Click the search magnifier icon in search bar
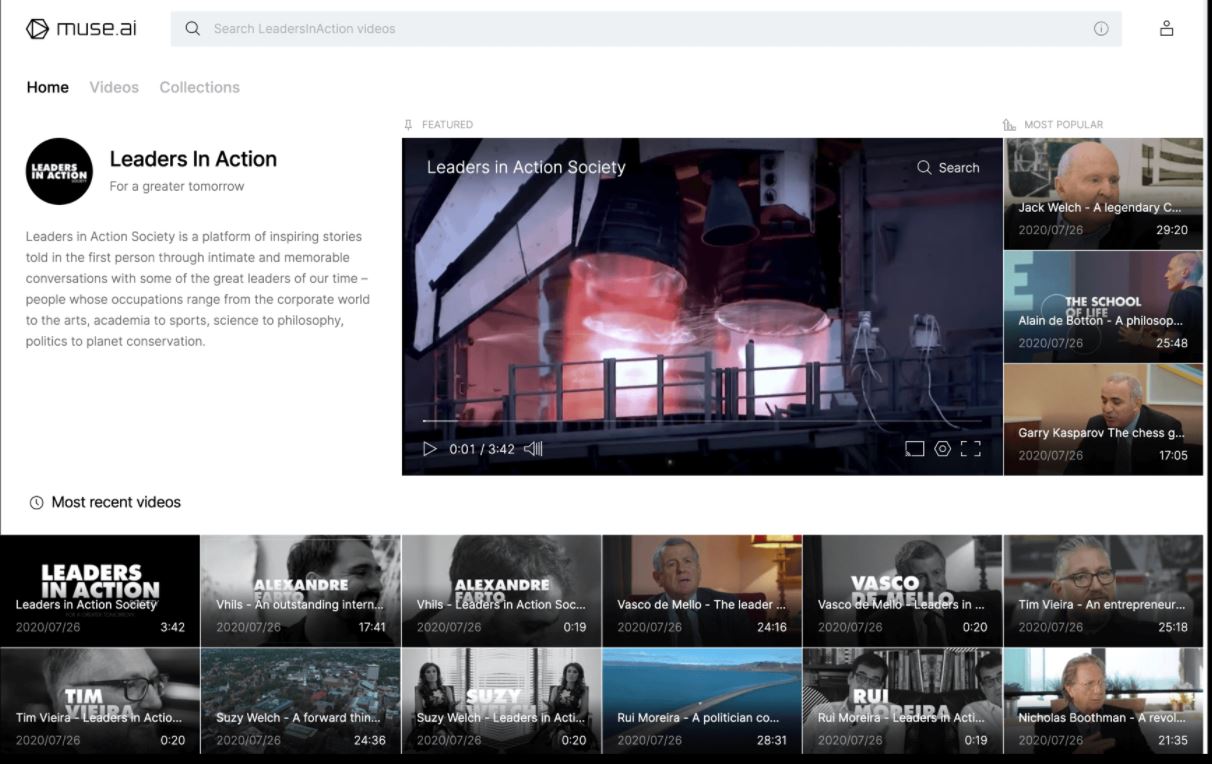The height and width of the screenshot is (764, 1212). point(193,29)
